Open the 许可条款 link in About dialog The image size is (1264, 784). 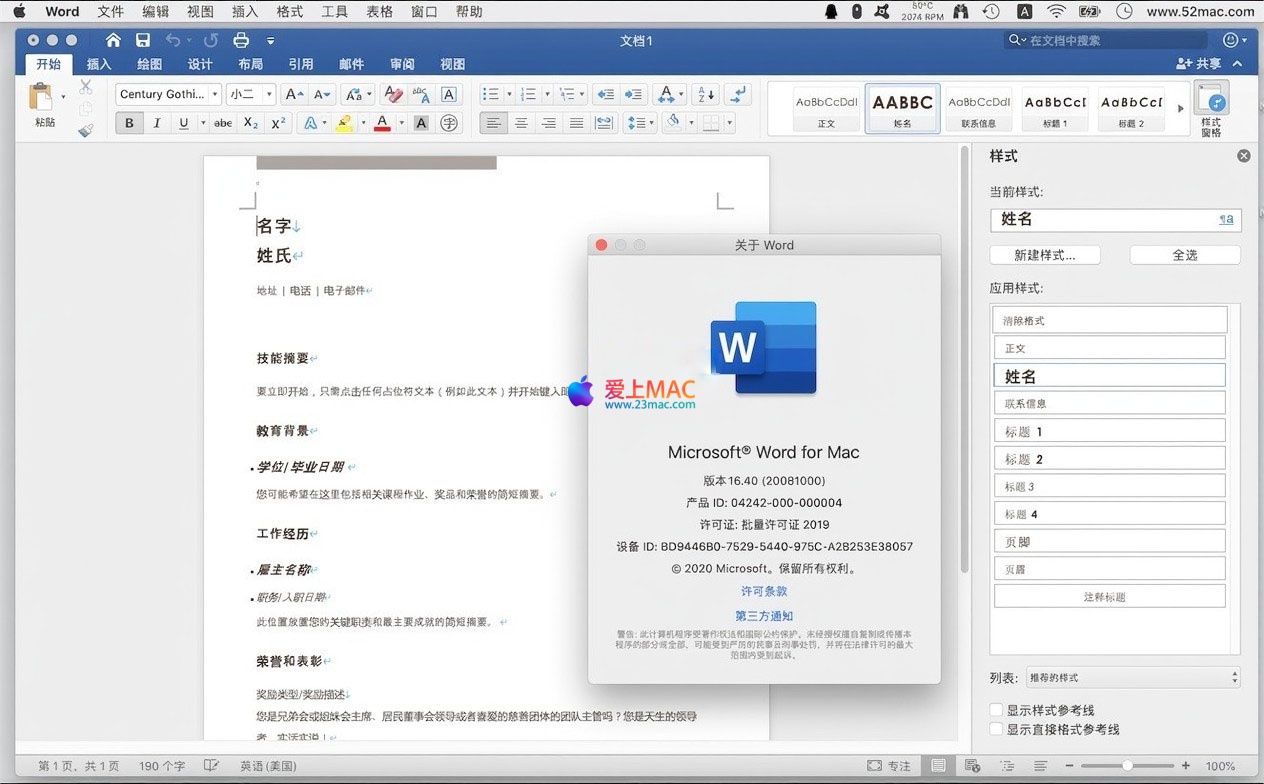click(764, 591)
